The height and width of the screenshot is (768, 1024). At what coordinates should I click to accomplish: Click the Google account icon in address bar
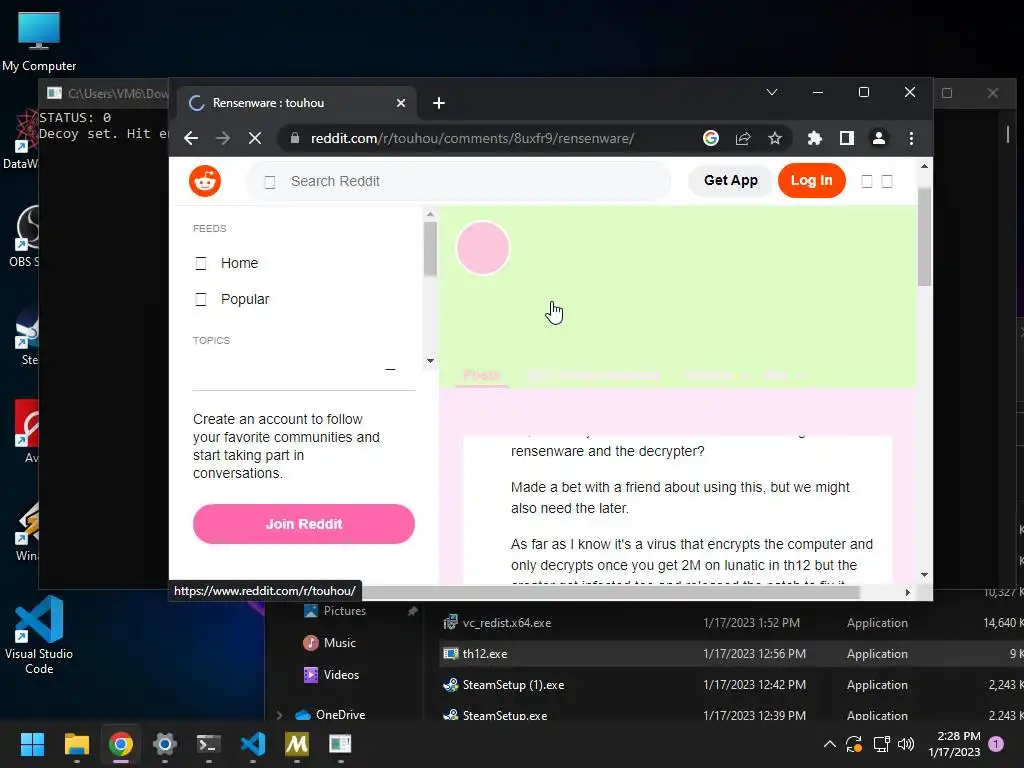click(x=711, y=138)
